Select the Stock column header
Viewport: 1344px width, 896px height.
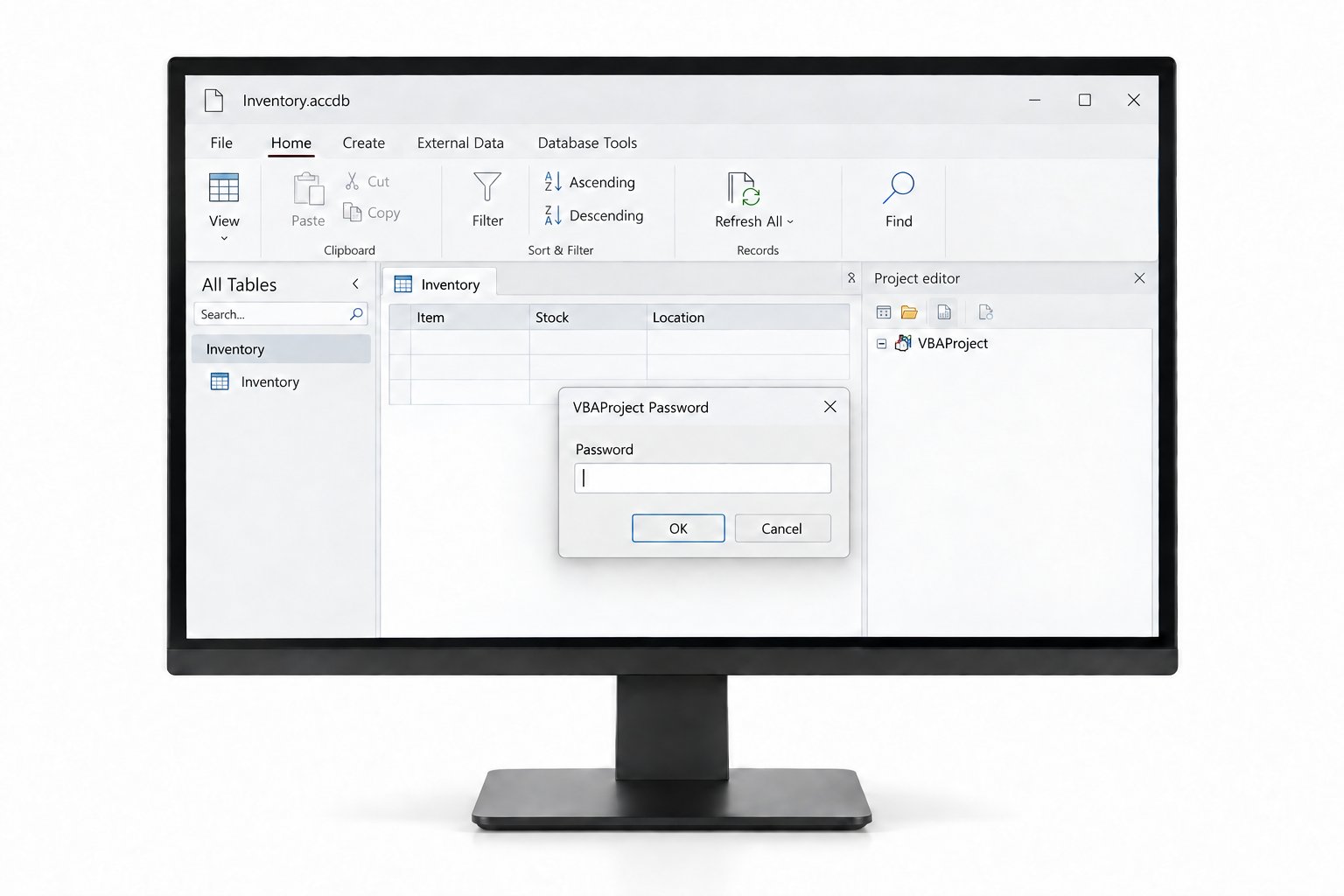(x=588, y=318)
